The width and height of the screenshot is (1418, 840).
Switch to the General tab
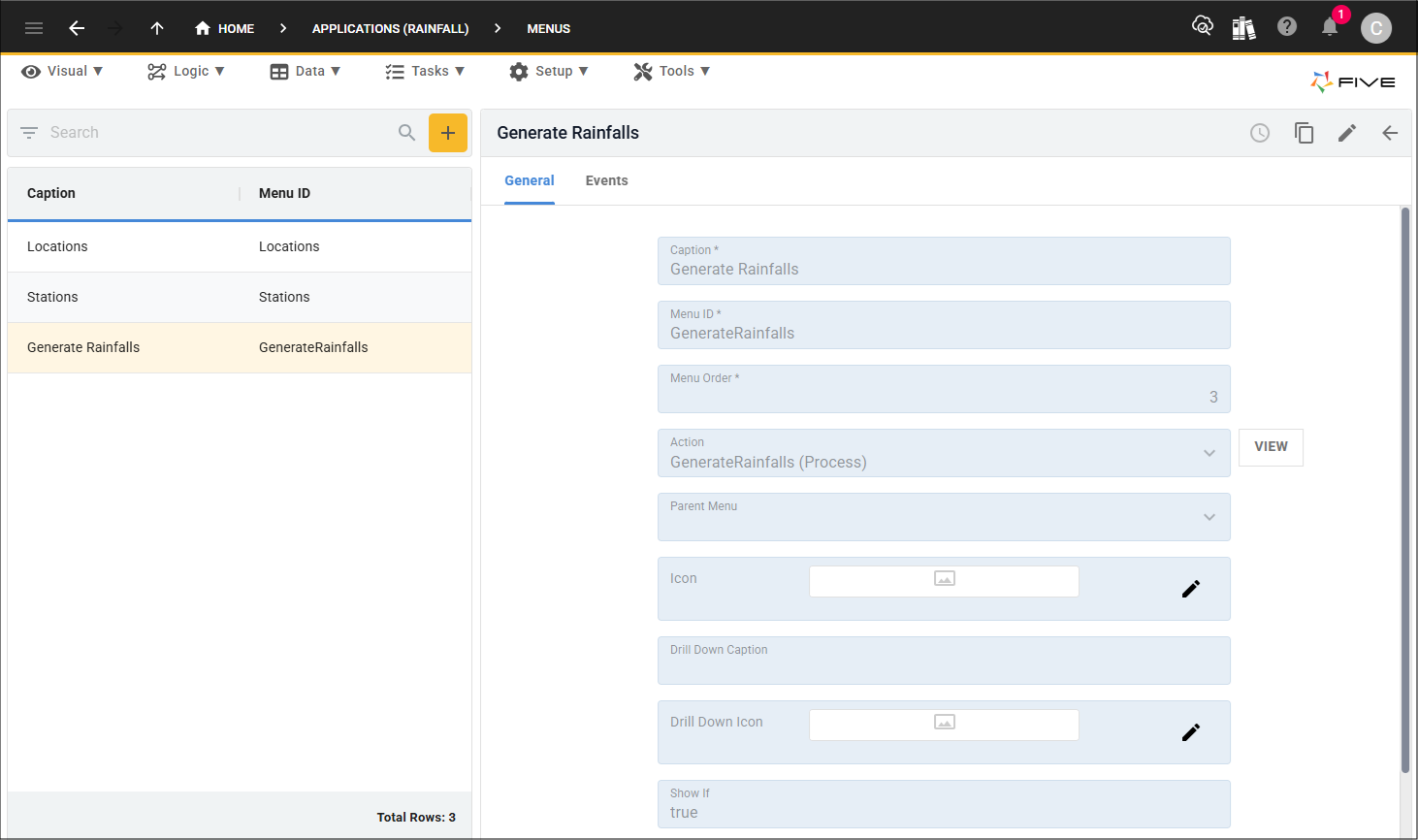point(530,180)
